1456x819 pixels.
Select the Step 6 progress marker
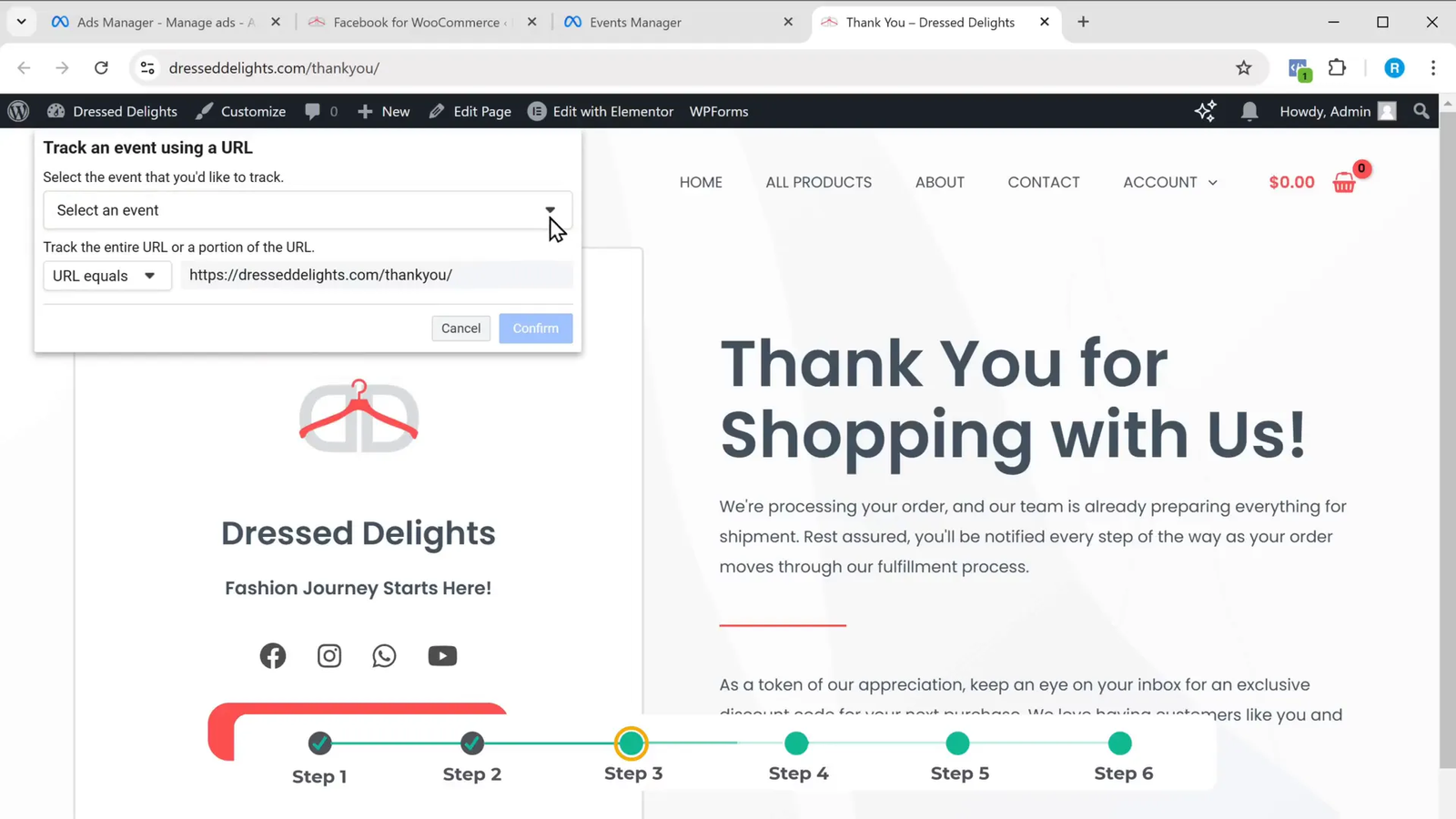click(1120, 743)
